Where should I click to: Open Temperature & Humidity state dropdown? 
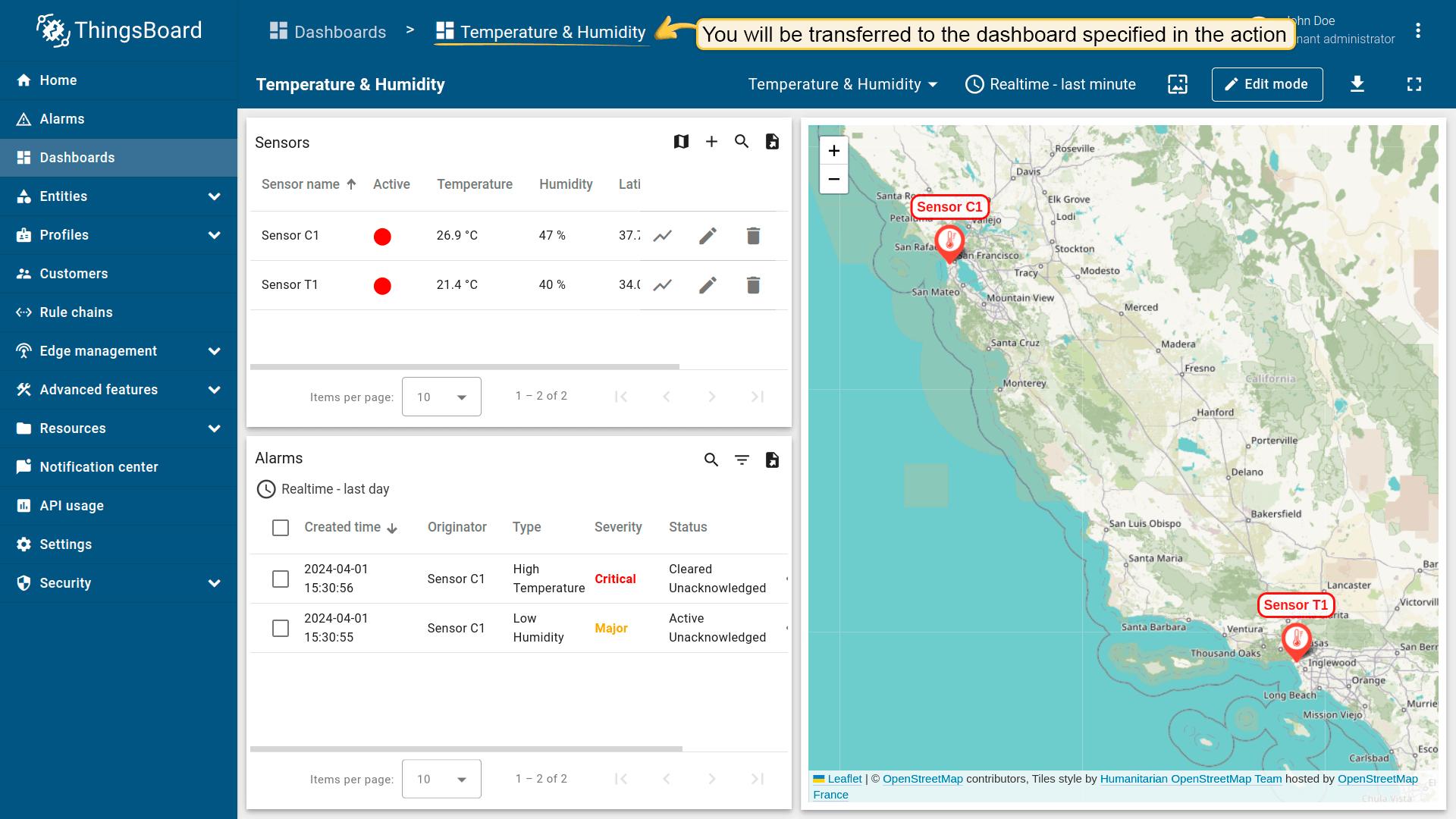(843, 84)
